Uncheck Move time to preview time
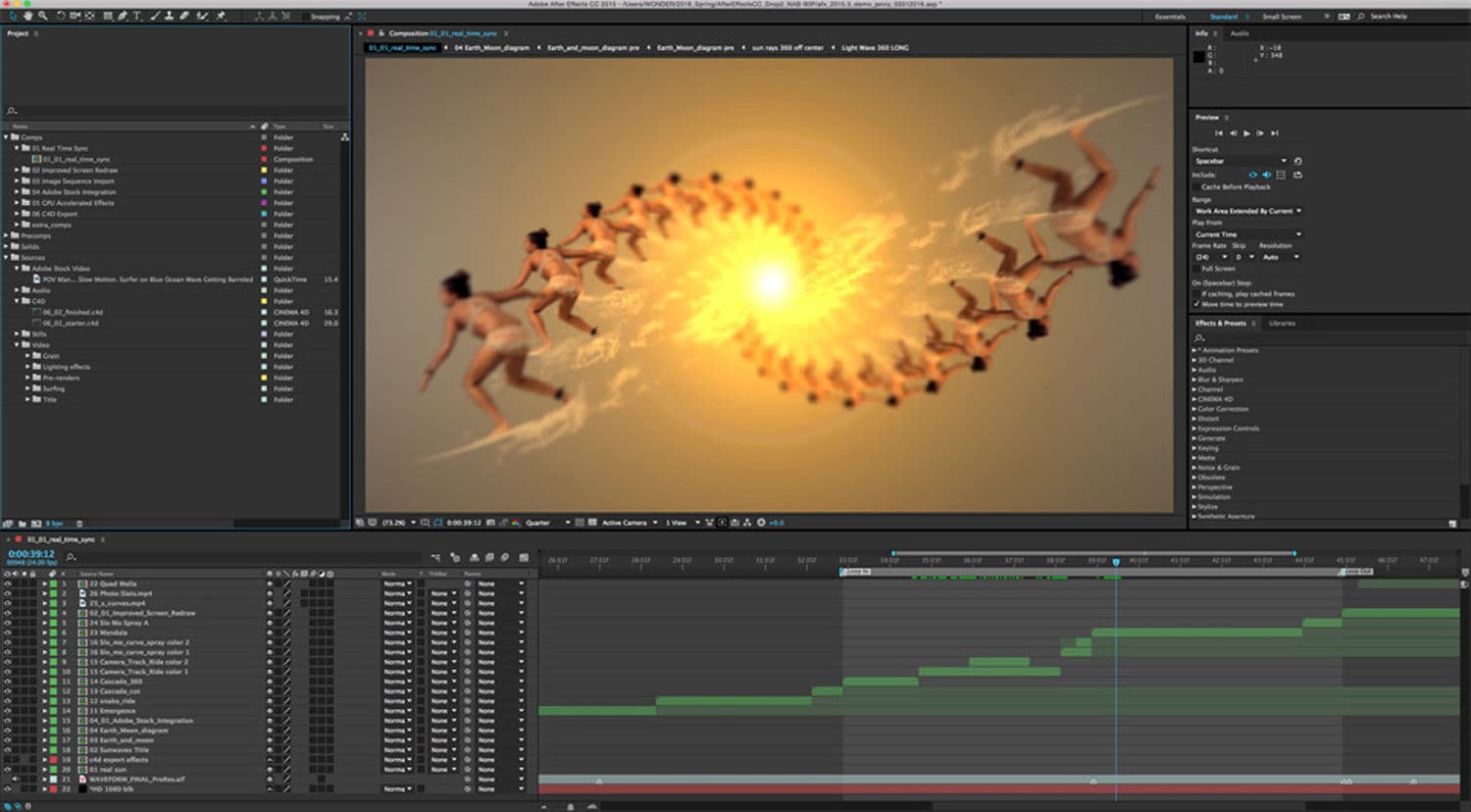Viewport: 1471px width, 812px height. pyautogui.click(x=1196, y=304)
